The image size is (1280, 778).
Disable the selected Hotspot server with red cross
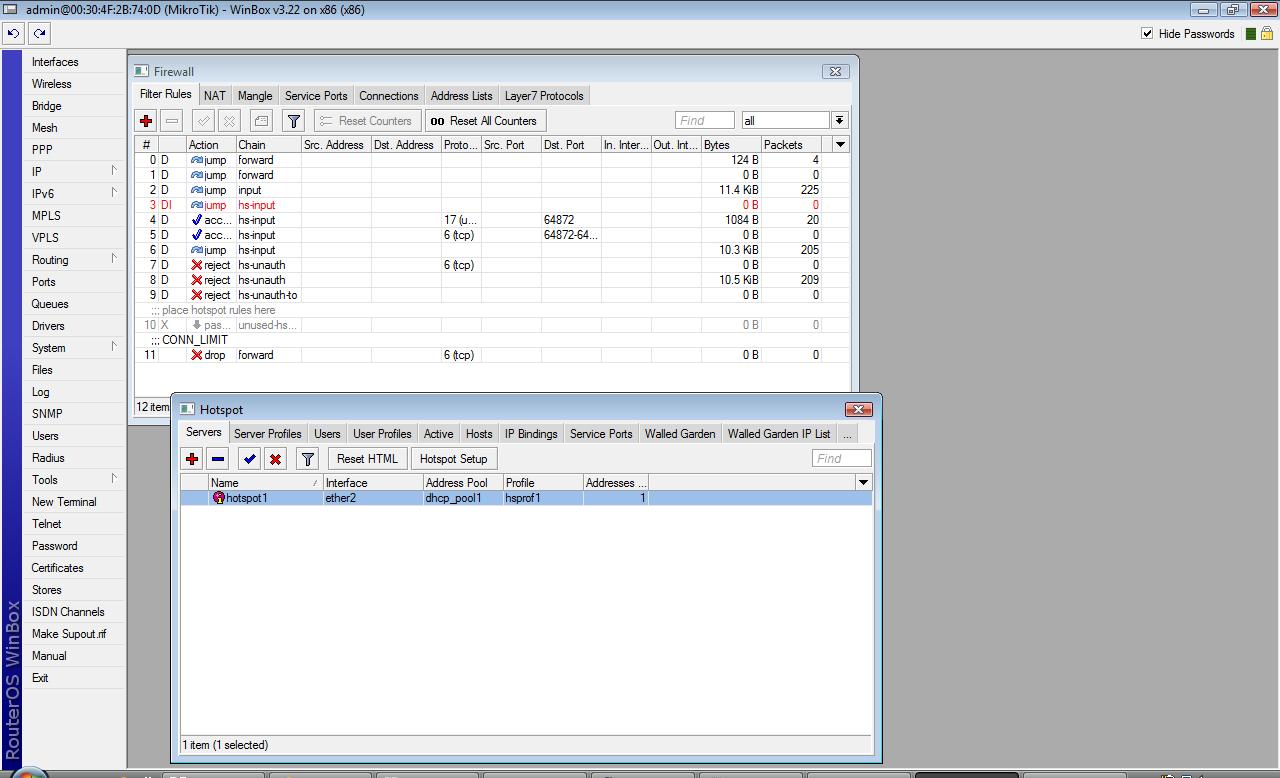point(276,459)
